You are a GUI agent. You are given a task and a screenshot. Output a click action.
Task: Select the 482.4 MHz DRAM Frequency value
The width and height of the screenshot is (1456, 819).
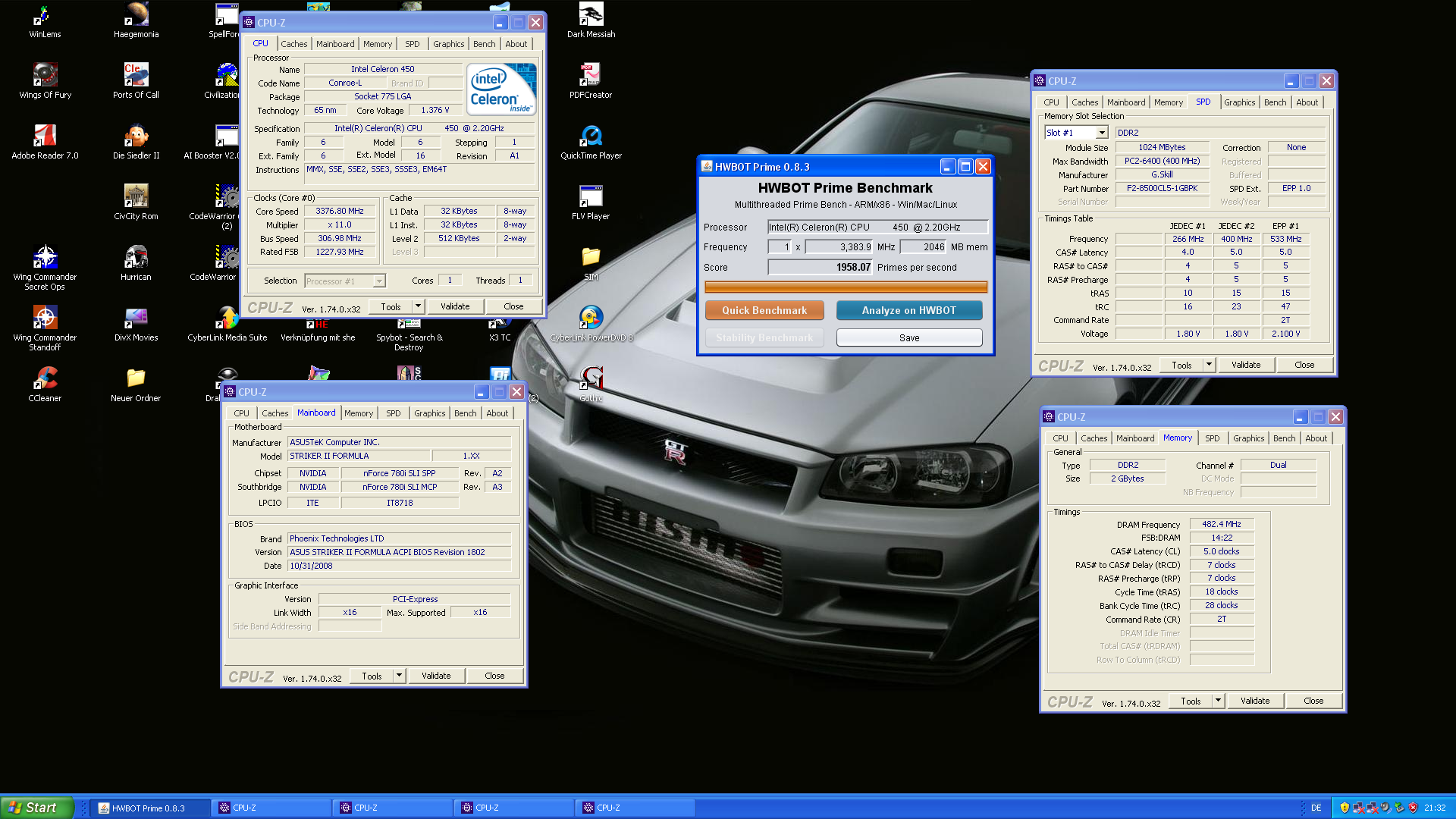click(x=1222, y=524)
